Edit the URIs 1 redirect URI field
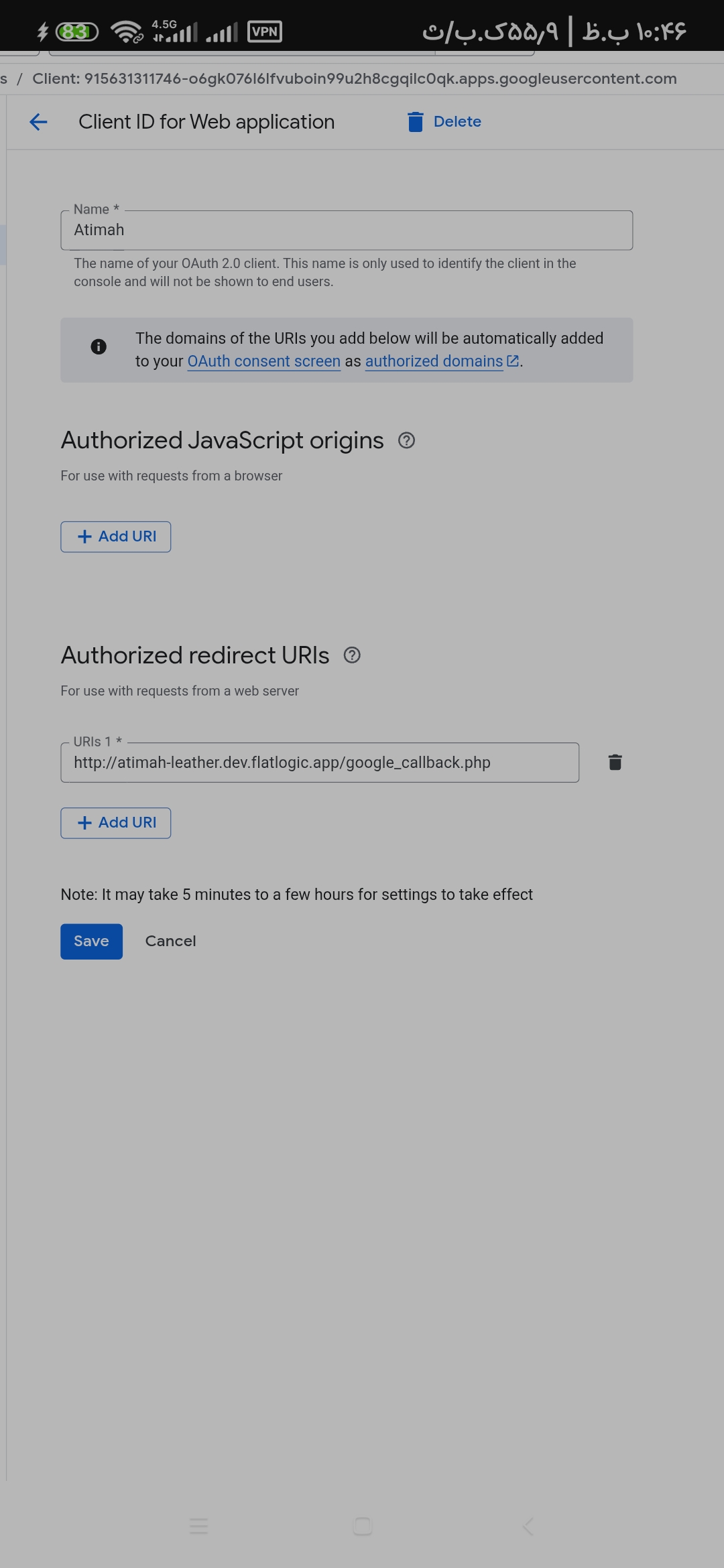The width and height of the screenshot is (724, 1568). point(319,763)
